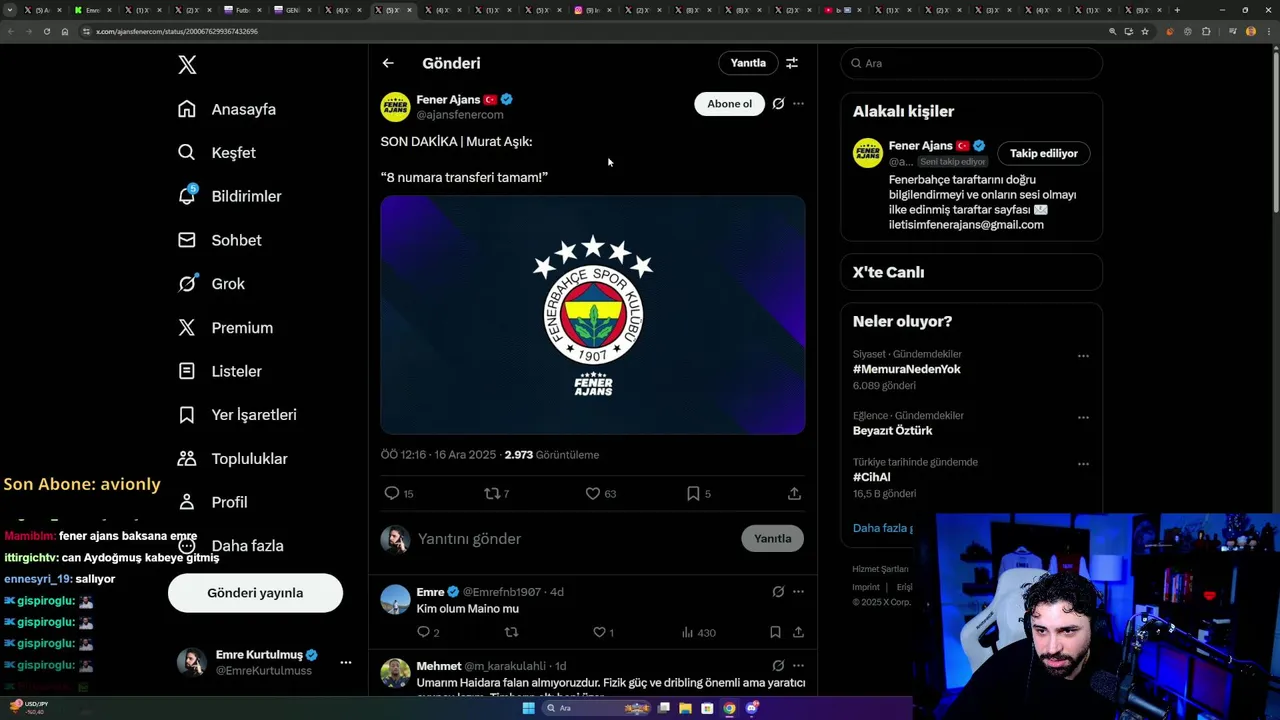Viewport: 1280px width, 720px height.
Task: Open options for Beyazıt Öztürk trend
Action: (1083, 418)
